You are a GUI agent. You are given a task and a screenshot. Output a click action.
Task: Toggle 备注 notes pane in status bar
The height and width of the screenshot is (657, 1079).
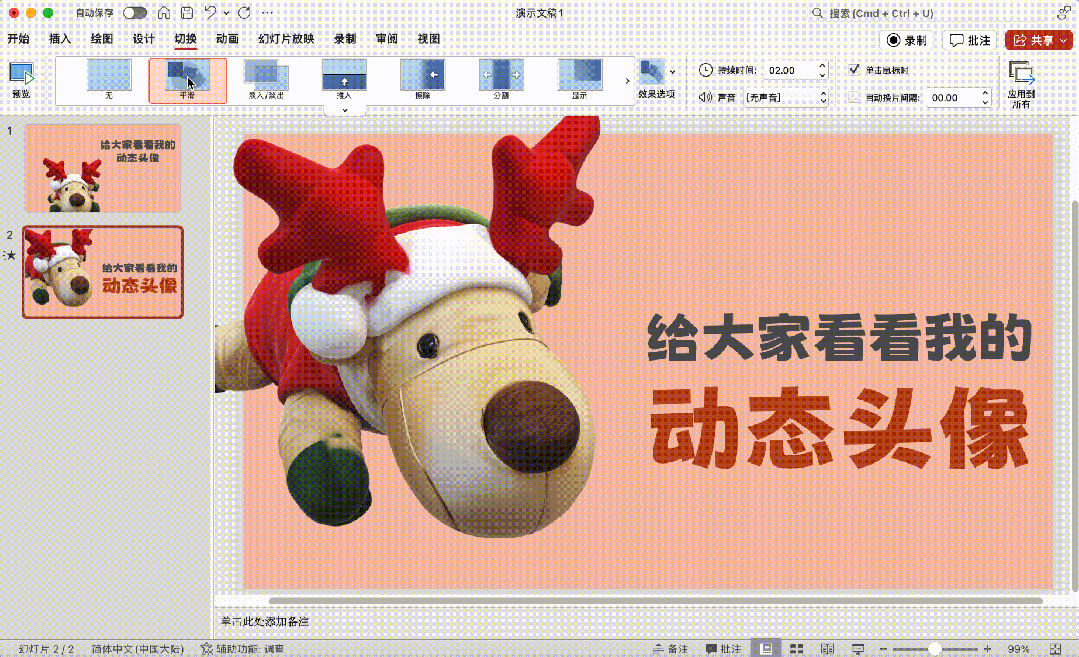[x=670, y=649]
